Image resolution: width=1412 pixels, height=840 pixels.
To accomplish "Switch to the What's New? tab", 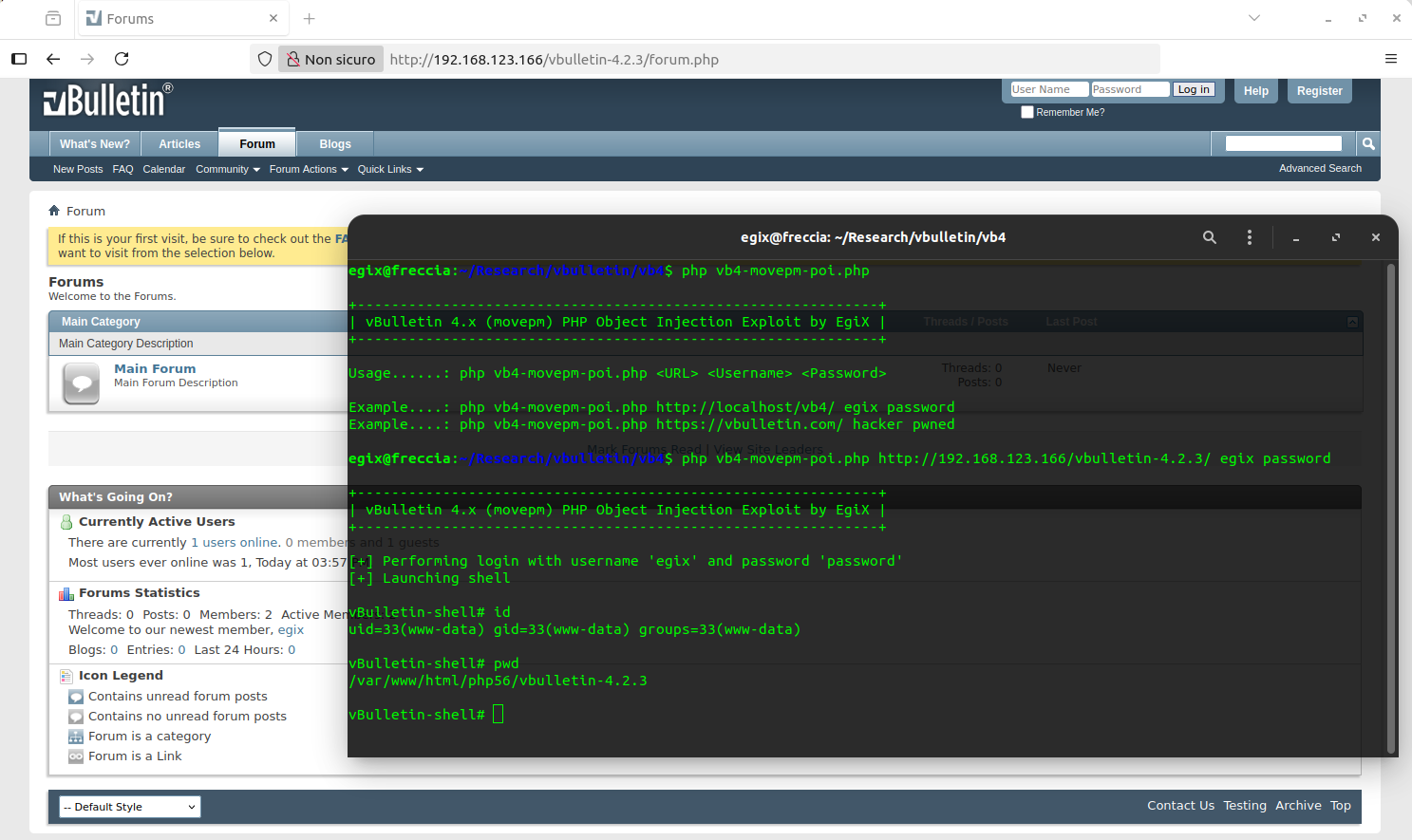I will point(95,144).
